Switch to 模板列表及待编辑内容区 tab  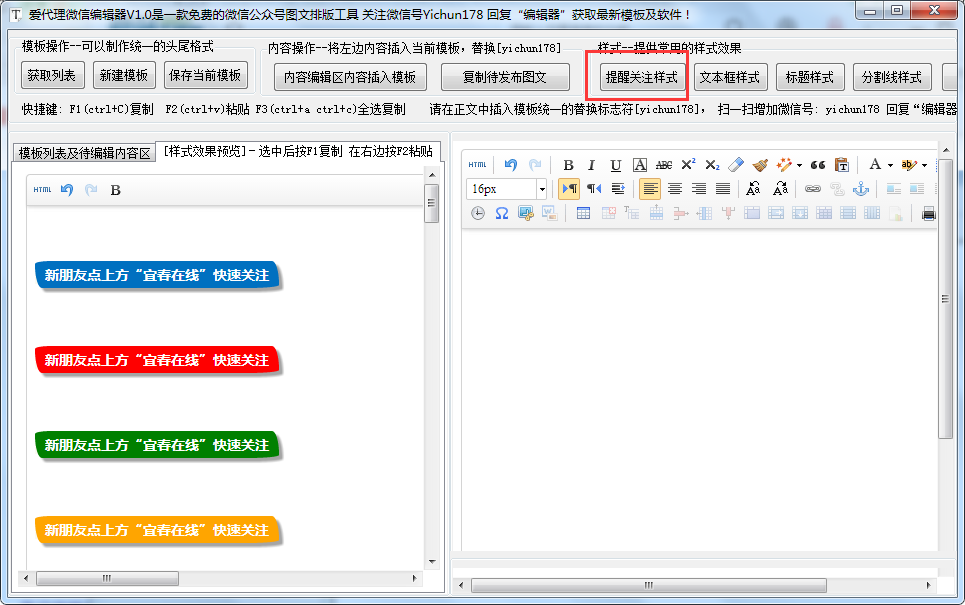pos(85,153)
